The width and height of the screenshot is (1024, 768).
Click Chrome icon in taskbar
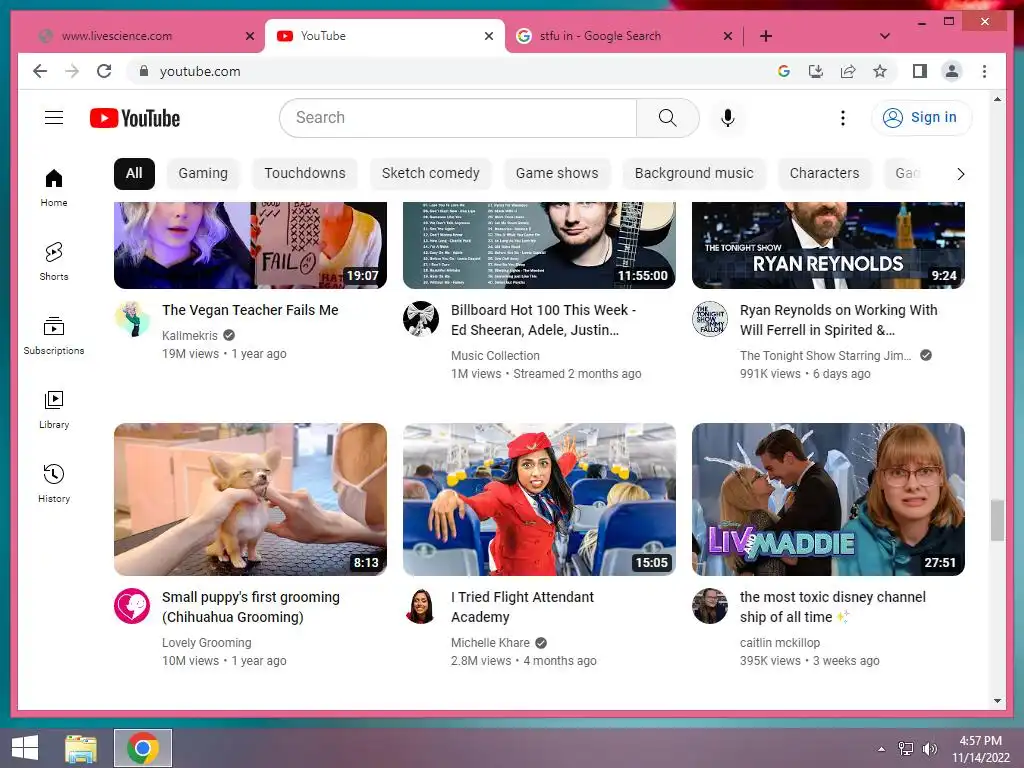142,748
